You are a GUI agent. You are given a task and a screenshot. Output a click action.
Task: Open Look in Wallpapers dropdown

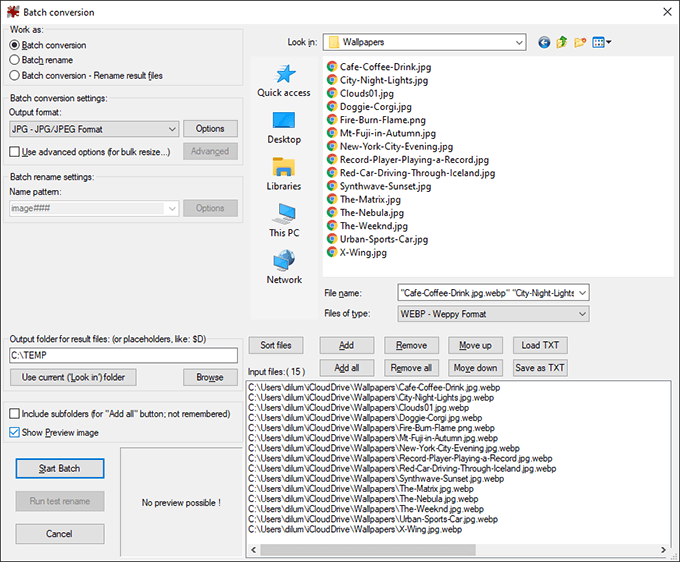click(x=425, y=42)
